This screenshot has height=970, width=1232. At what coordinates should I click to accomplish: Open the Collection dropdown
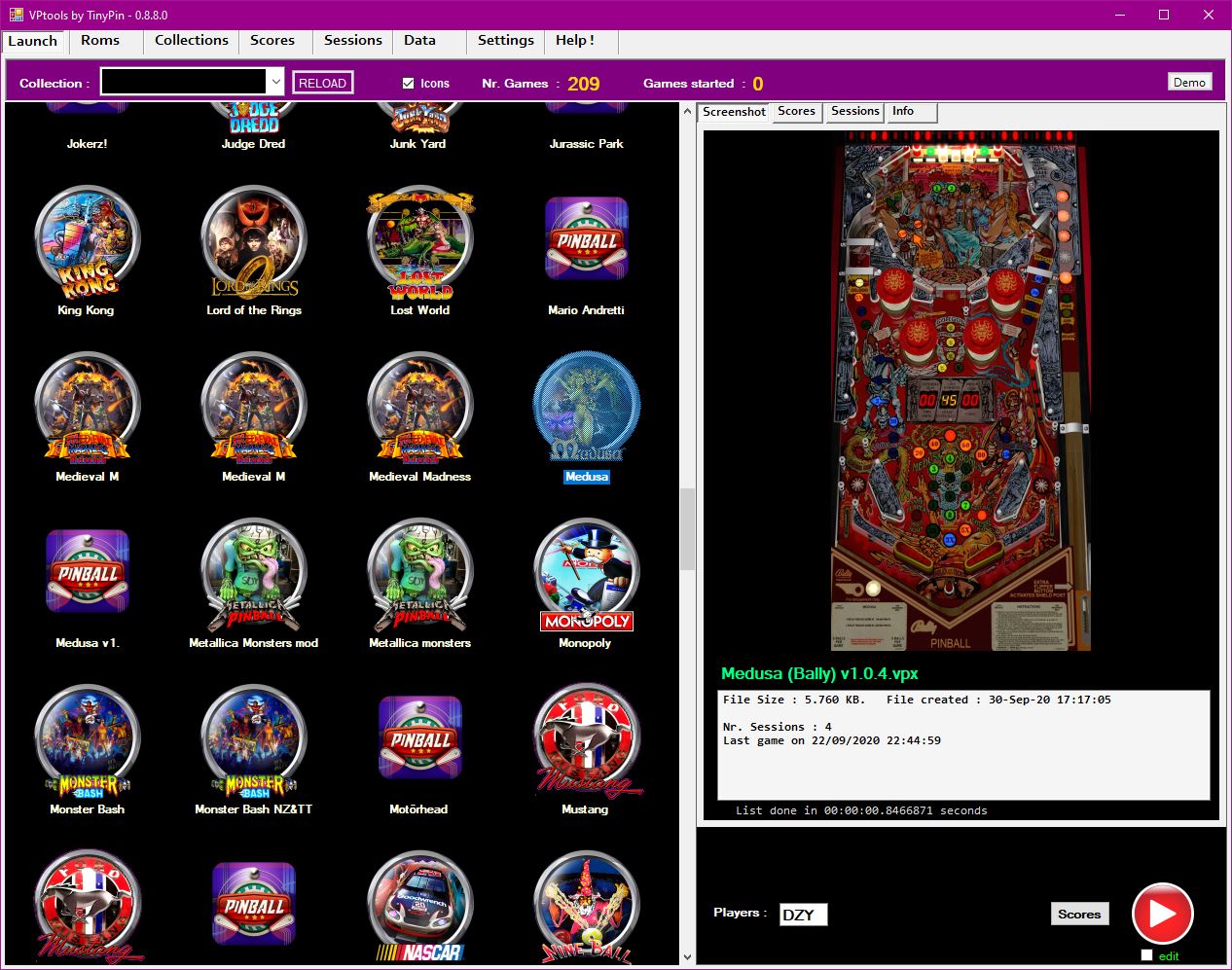(x=276, y=83)
